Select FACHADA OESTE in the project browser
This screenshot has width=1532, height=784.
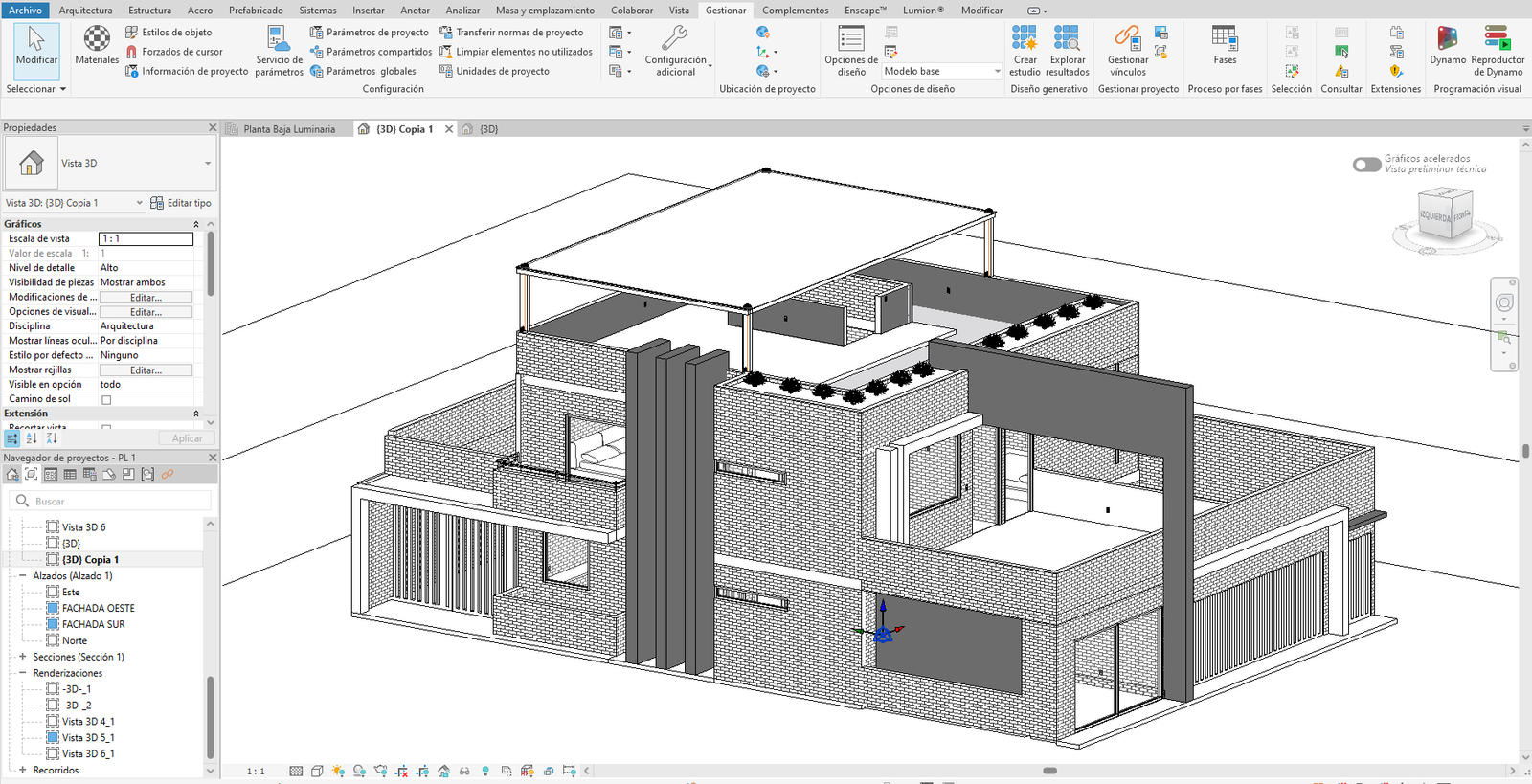pyautogui.click(x=98, y=608)
